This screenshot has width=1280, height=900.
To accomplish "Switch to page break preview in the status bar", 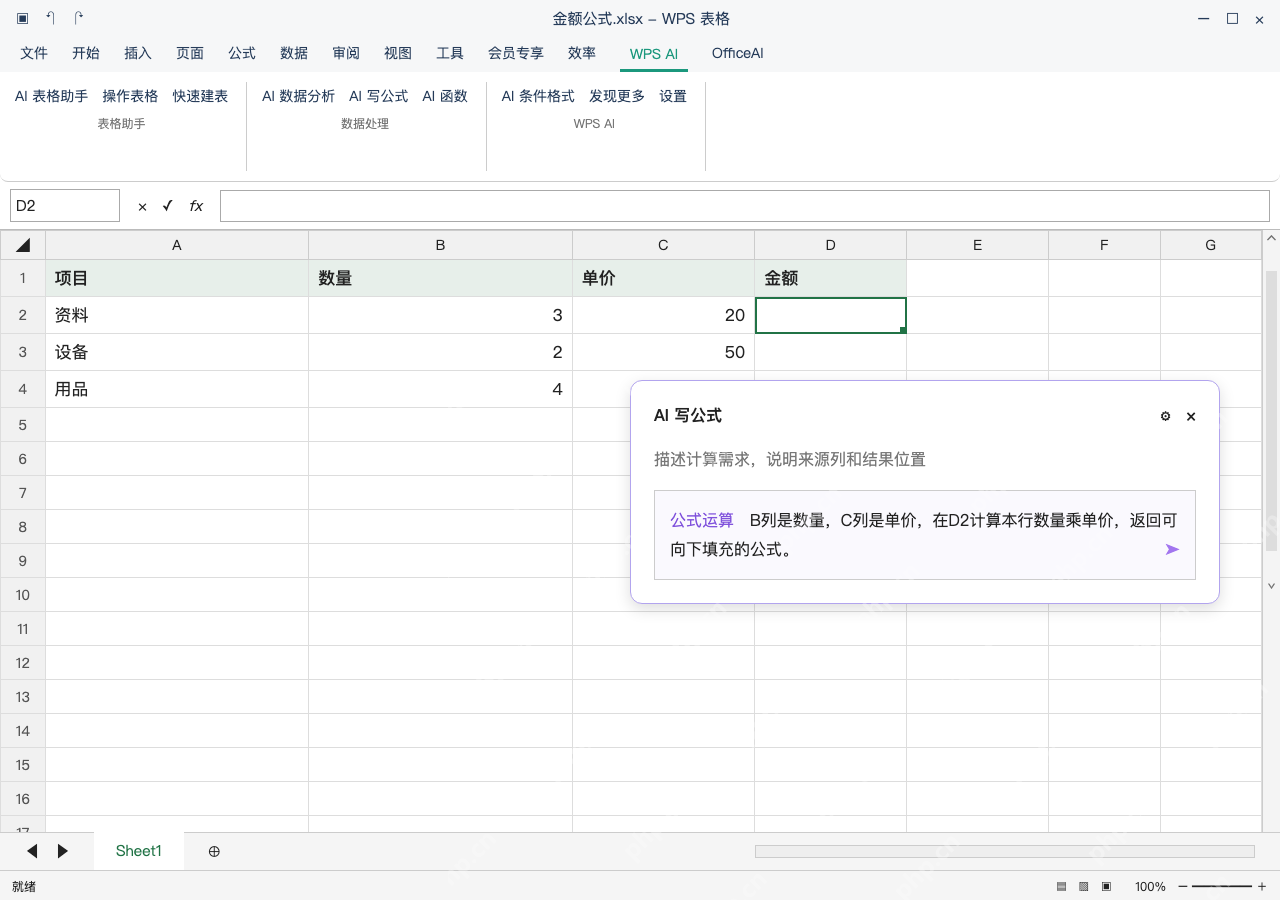I will (1084, 886).
